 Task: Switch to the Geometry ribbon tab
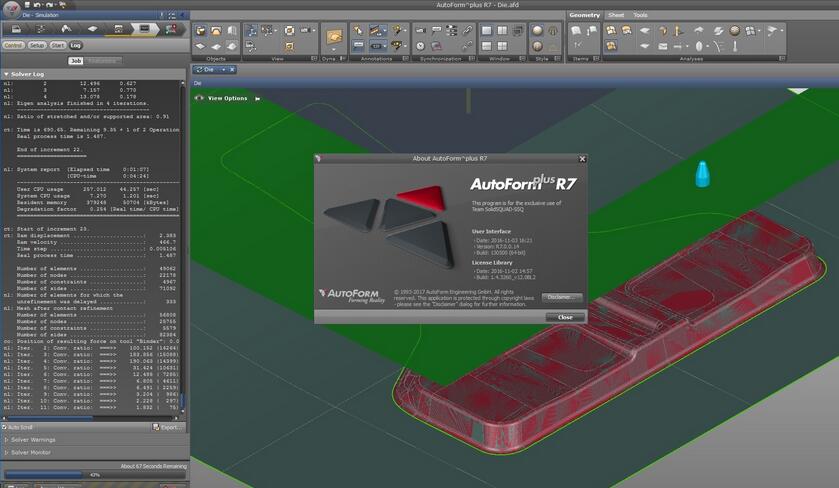coord(584,15)
